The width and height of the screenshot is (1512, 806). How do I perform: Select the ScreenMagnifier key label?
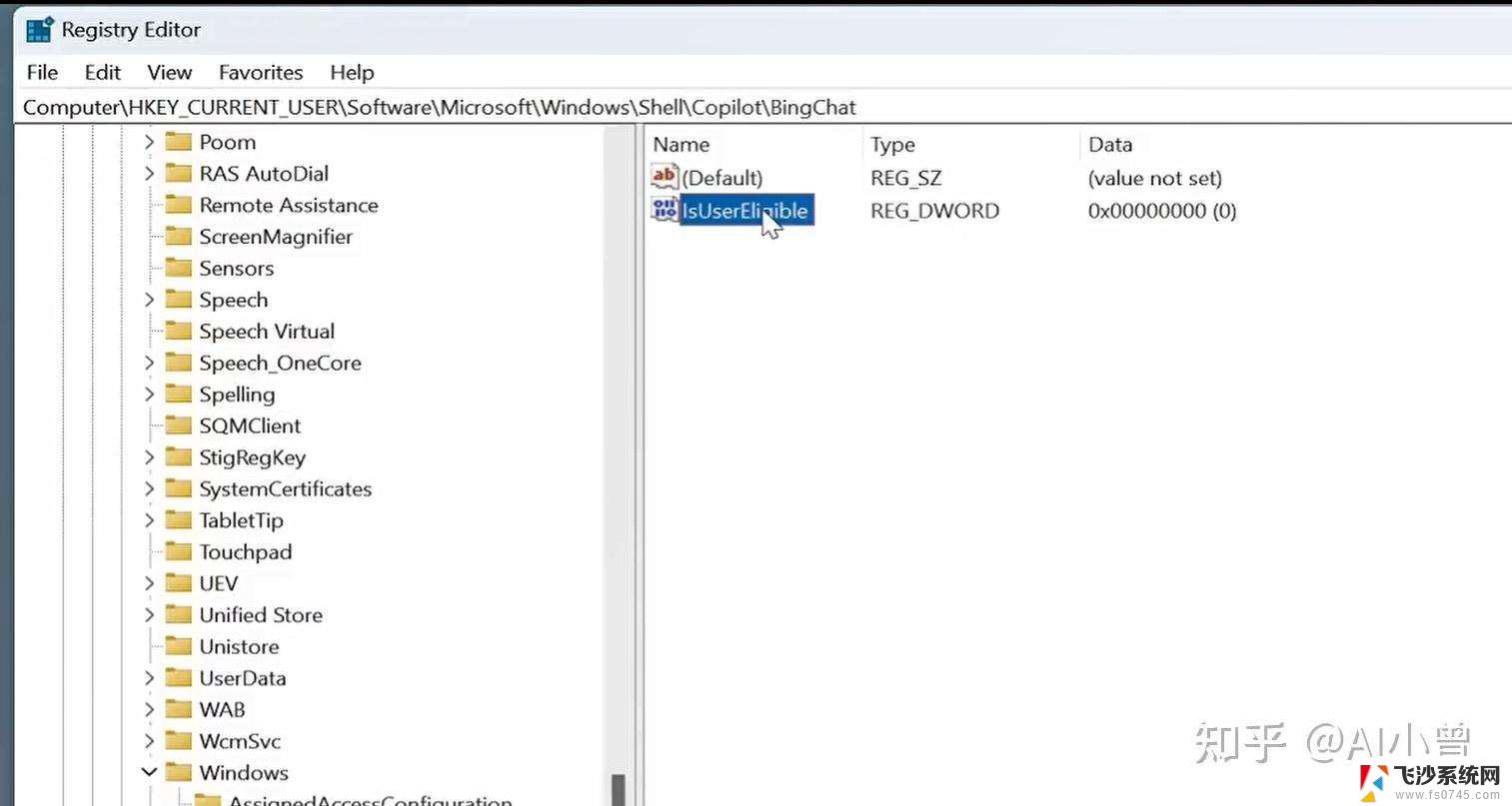276,237
